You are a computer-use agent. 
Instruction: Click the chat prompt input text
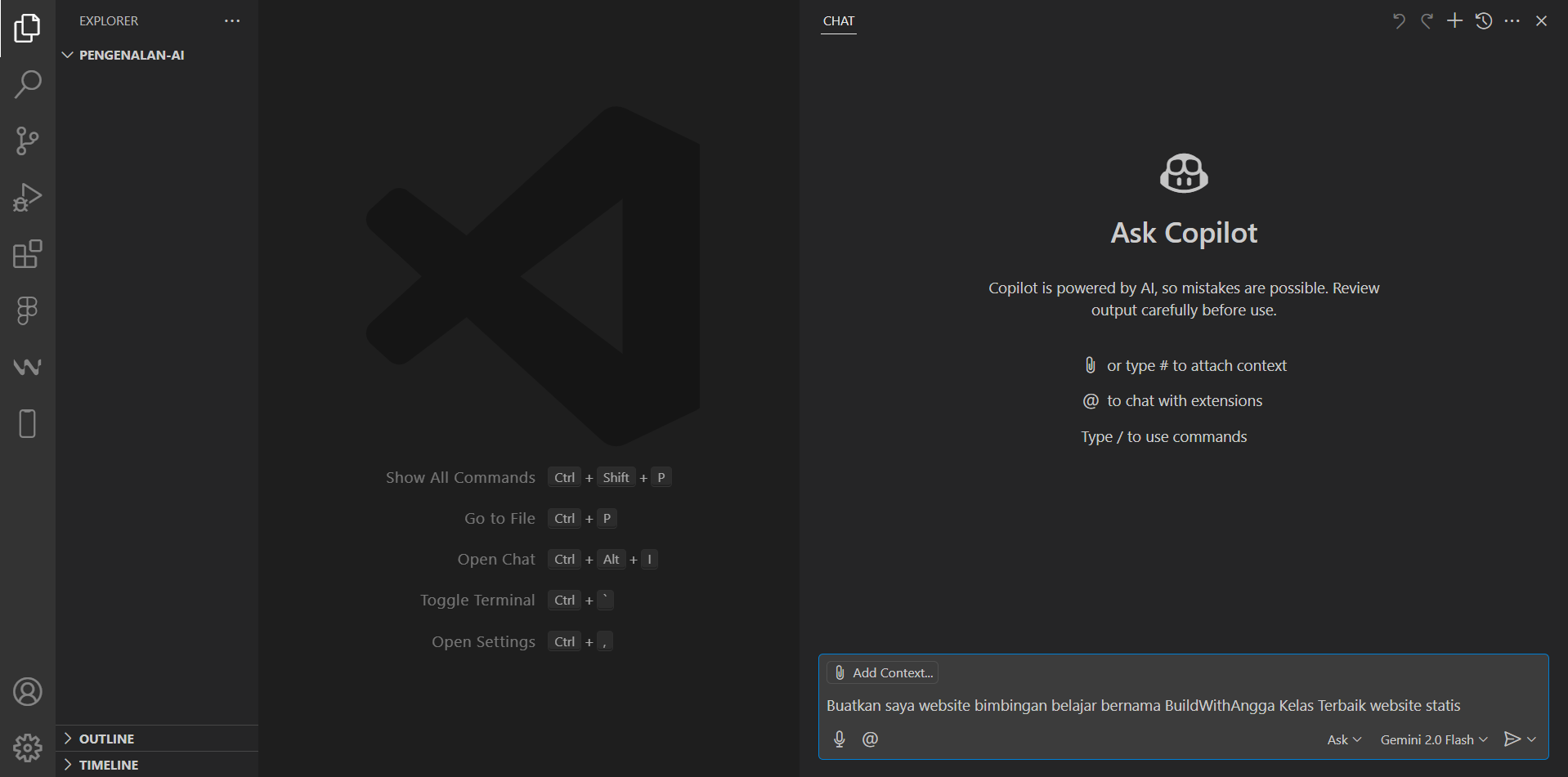1143,705
